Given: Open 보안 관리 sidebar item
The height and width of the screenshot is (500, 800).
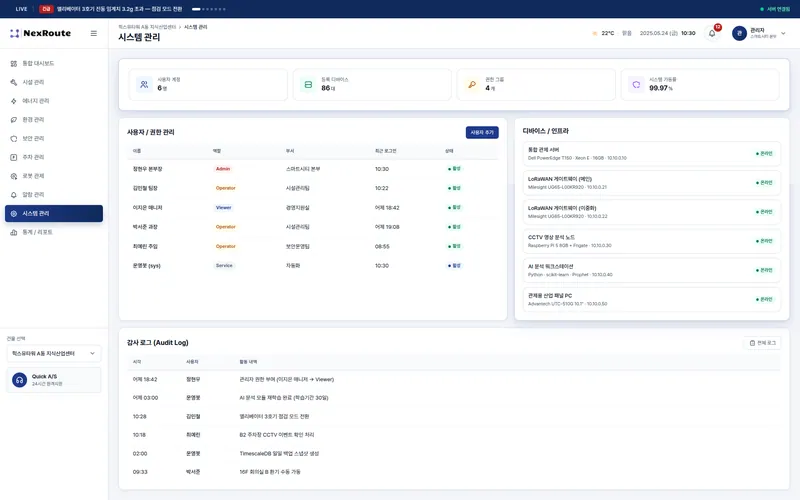Looking at the screenshot, I should [54, 138].
